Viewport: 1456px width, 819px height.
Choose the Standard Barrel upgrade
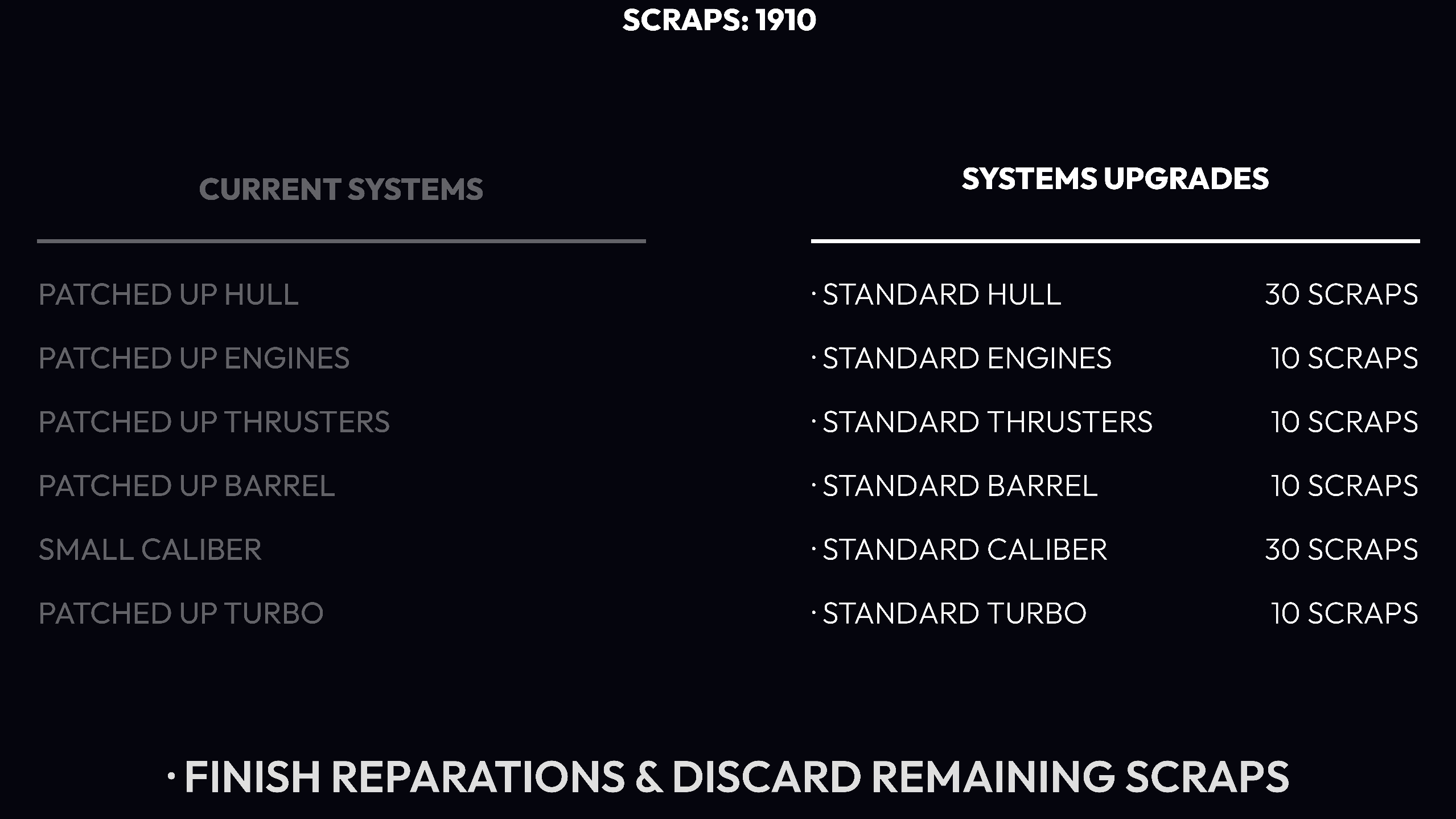[960, 486]
